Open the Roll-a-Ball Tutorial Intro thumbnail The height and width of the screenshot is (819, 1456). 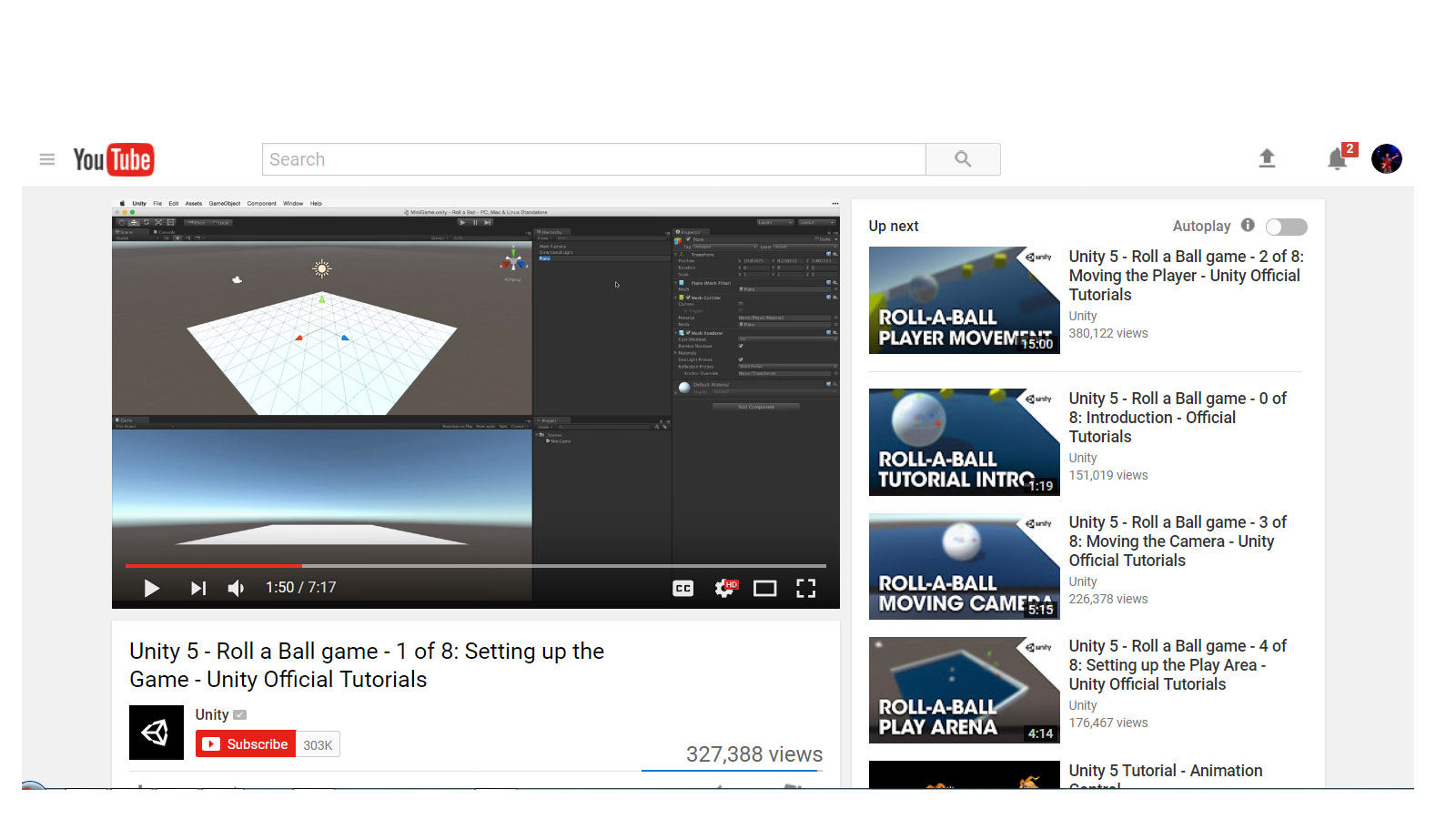965,442
